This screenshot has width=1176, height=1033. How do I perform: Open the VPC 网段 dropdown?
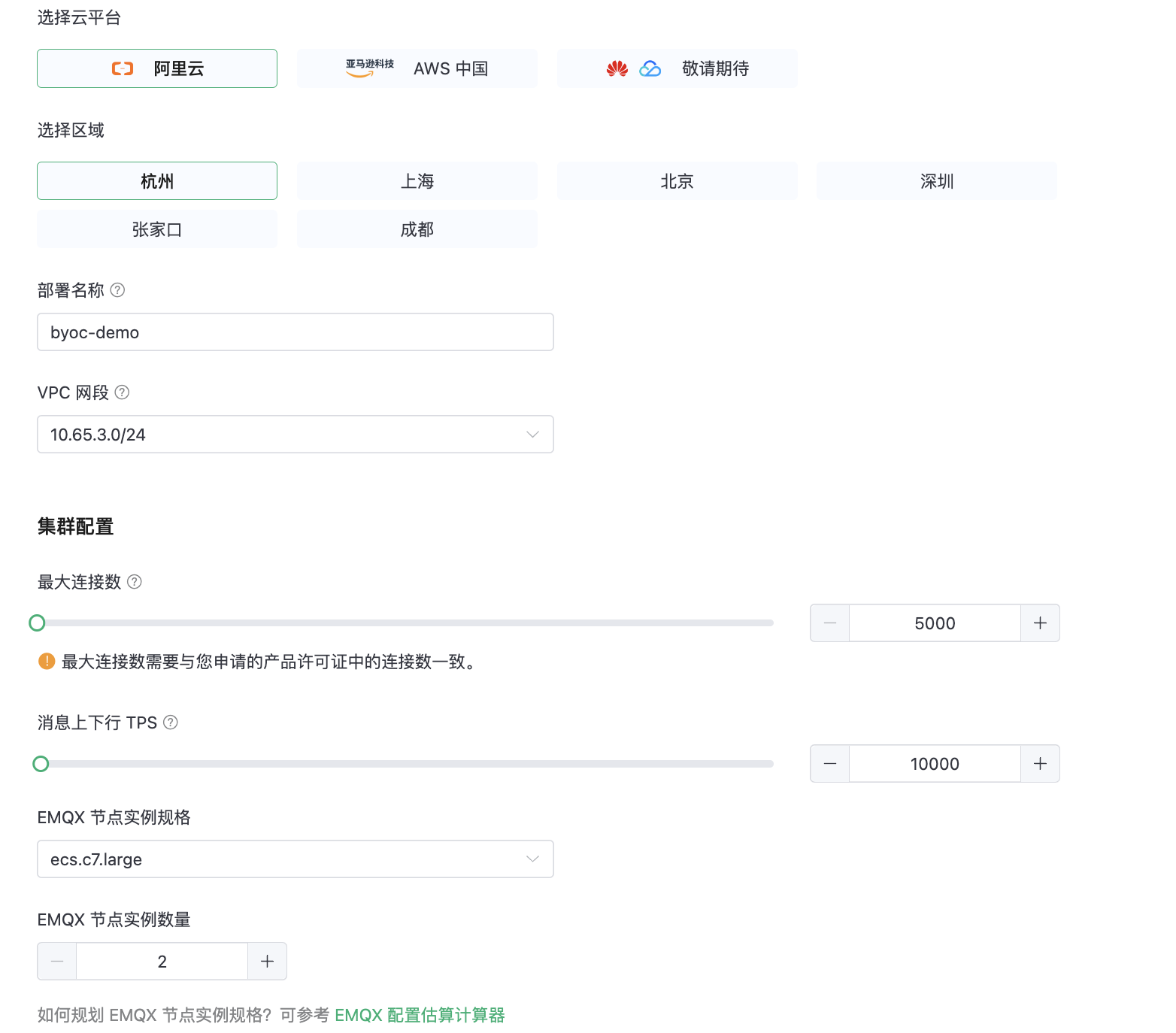click(x=296, y=435)
